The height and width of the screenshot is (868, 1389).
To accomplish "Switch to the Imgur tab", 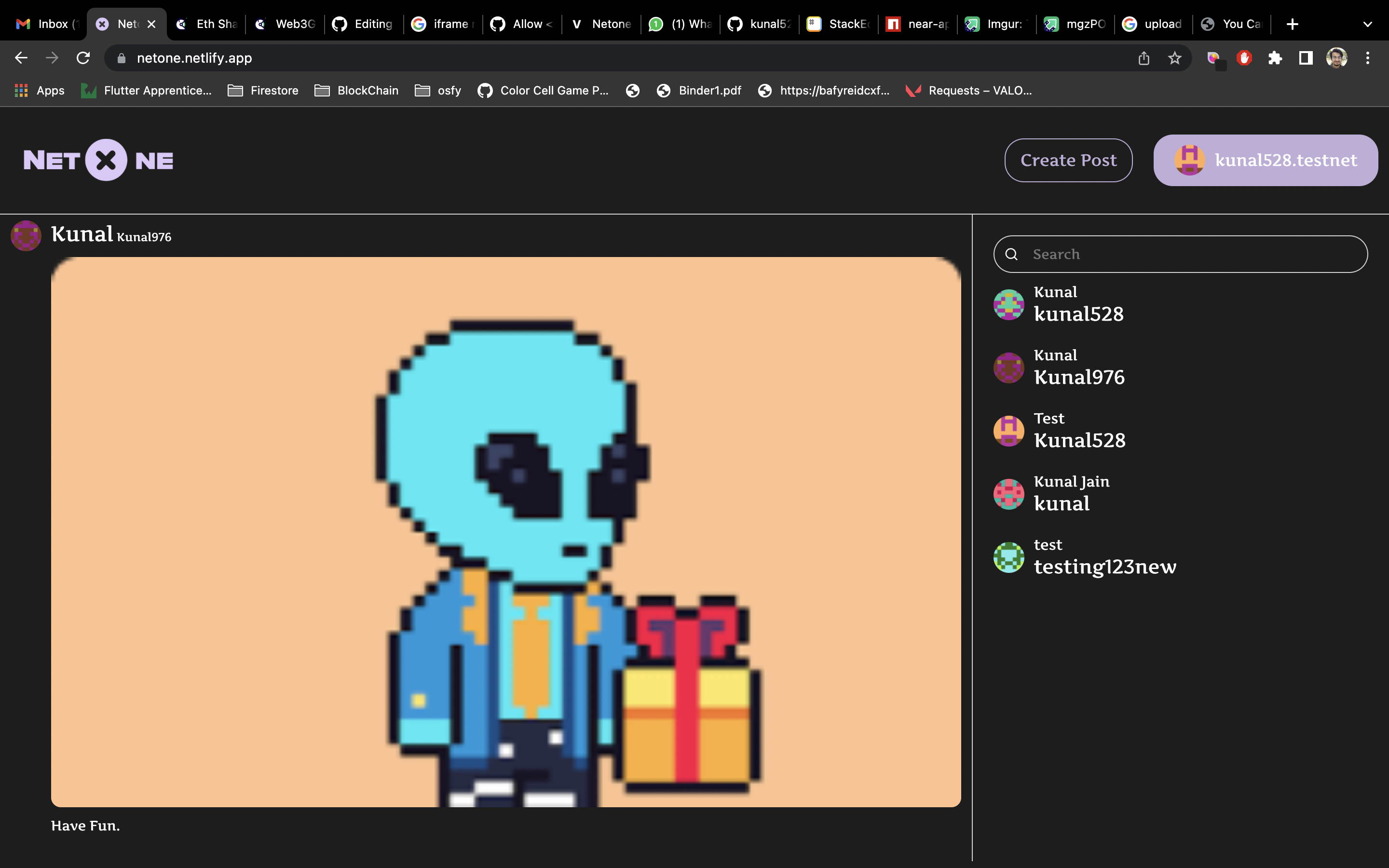I will [x=997, y=24].
